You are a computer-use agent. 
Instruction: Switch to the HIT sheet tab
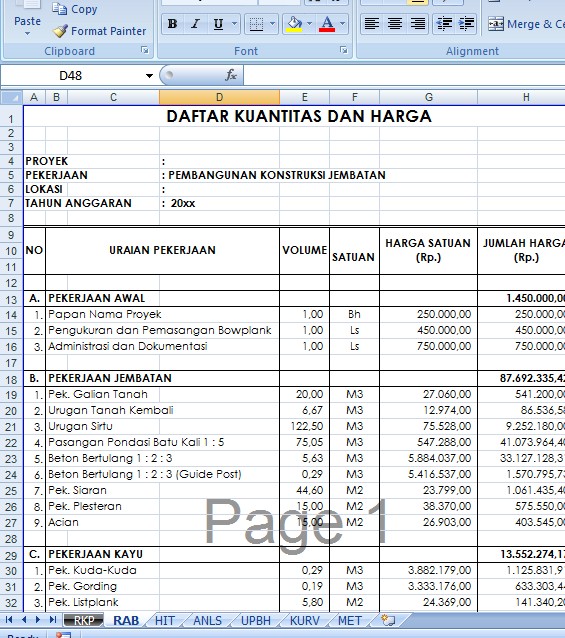pos(165,621)
